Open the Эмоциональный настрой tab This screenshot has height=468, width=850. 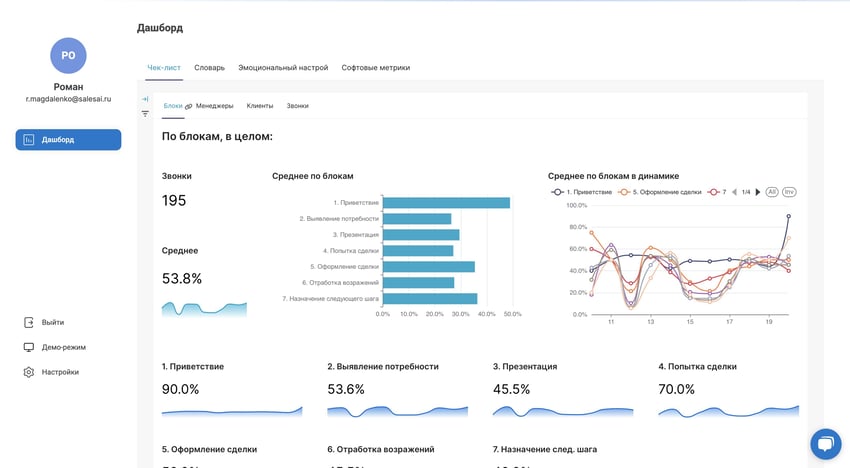pos(283,67)
